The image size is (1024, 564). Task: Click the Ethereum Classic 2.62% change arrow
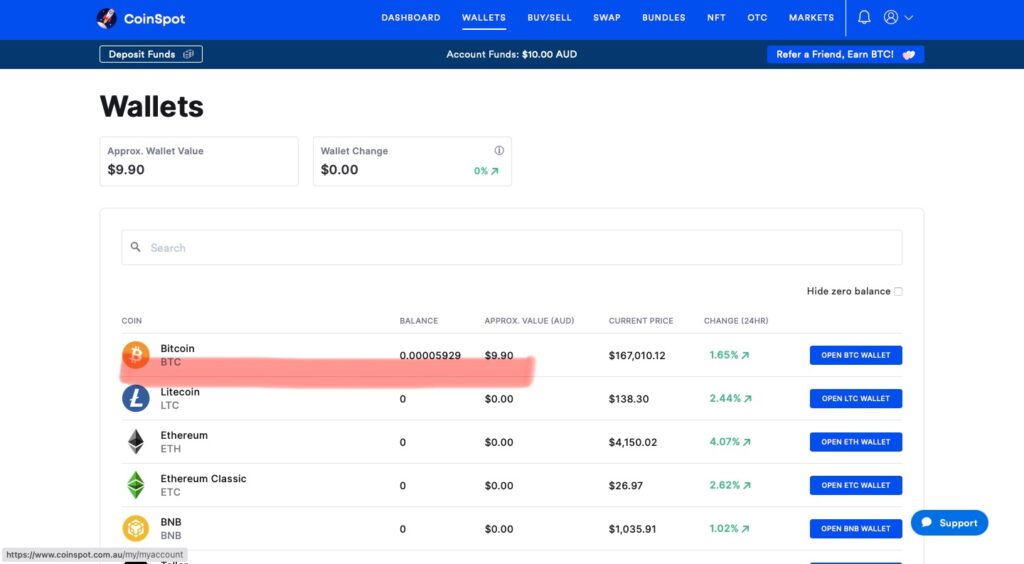(746, 486)
